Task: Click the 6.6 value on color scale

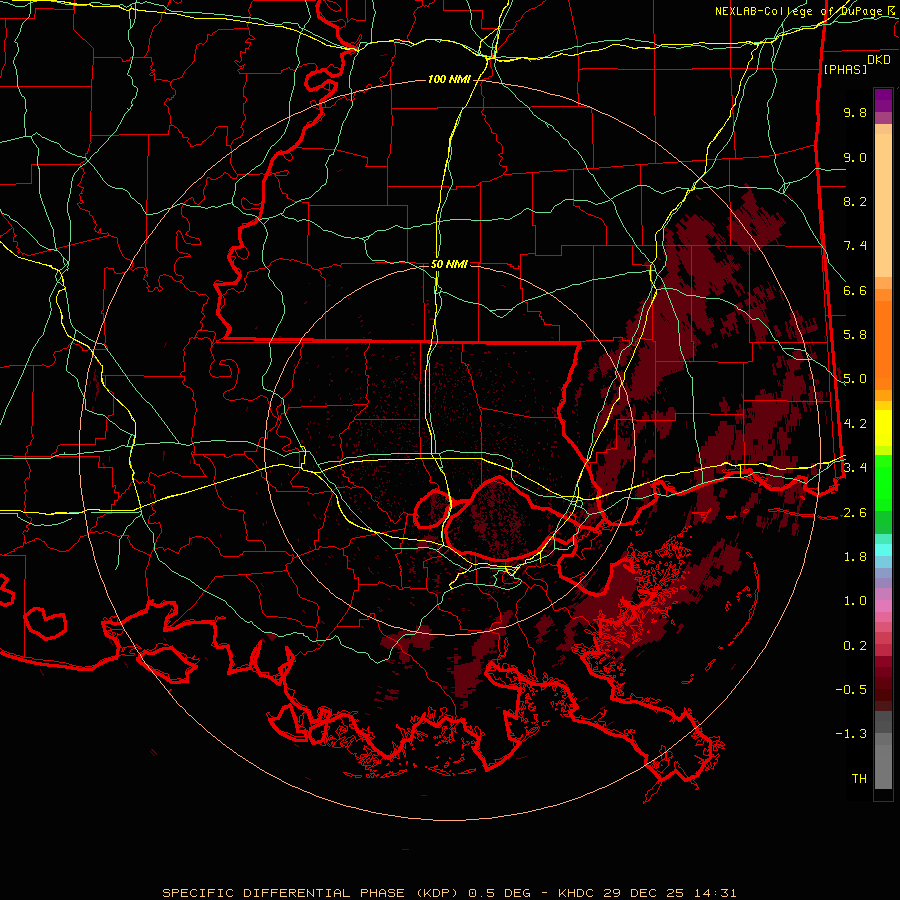Action: pyautogui.click(x=855, y=290)
